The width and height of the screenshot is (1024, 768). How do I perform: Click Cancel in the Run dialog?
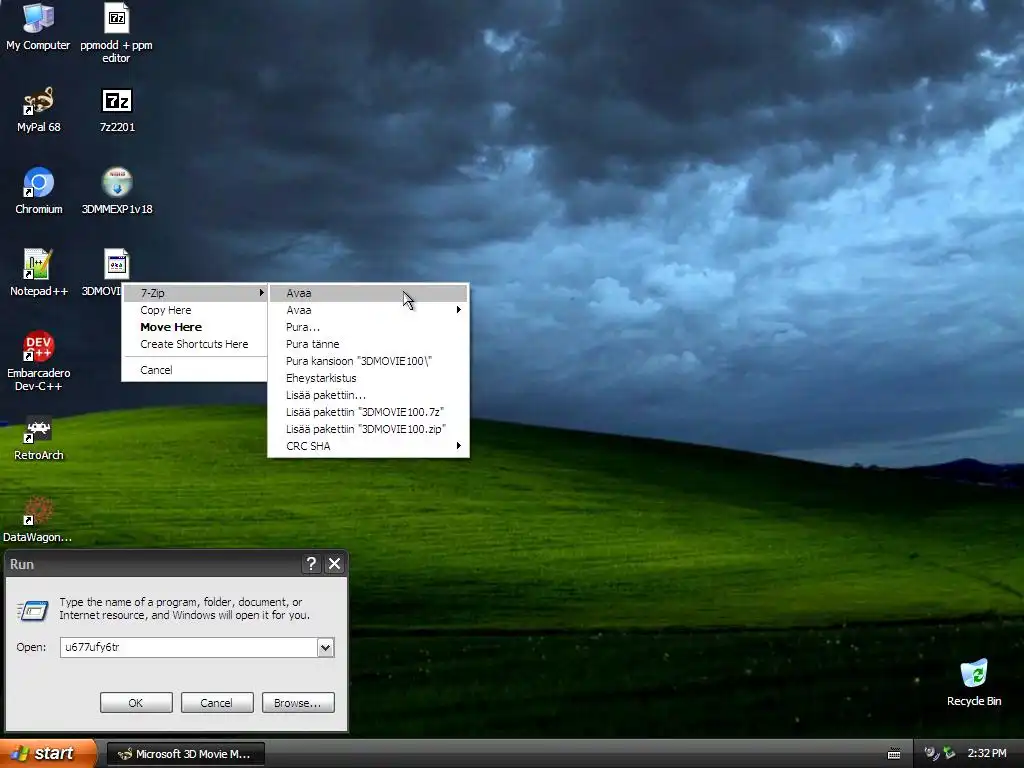pos(217,703)
